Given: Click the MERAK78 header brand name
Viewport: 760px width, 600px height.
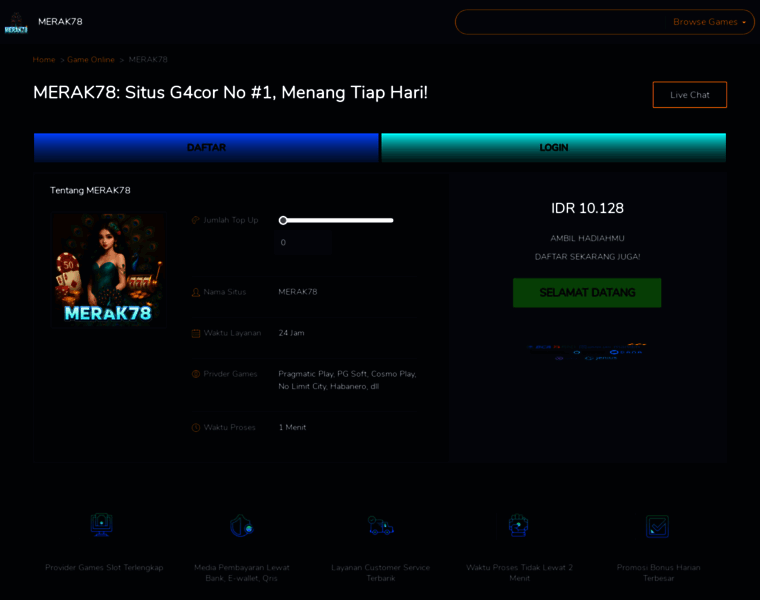Looking at the screenshot, I should coord(60,22).
